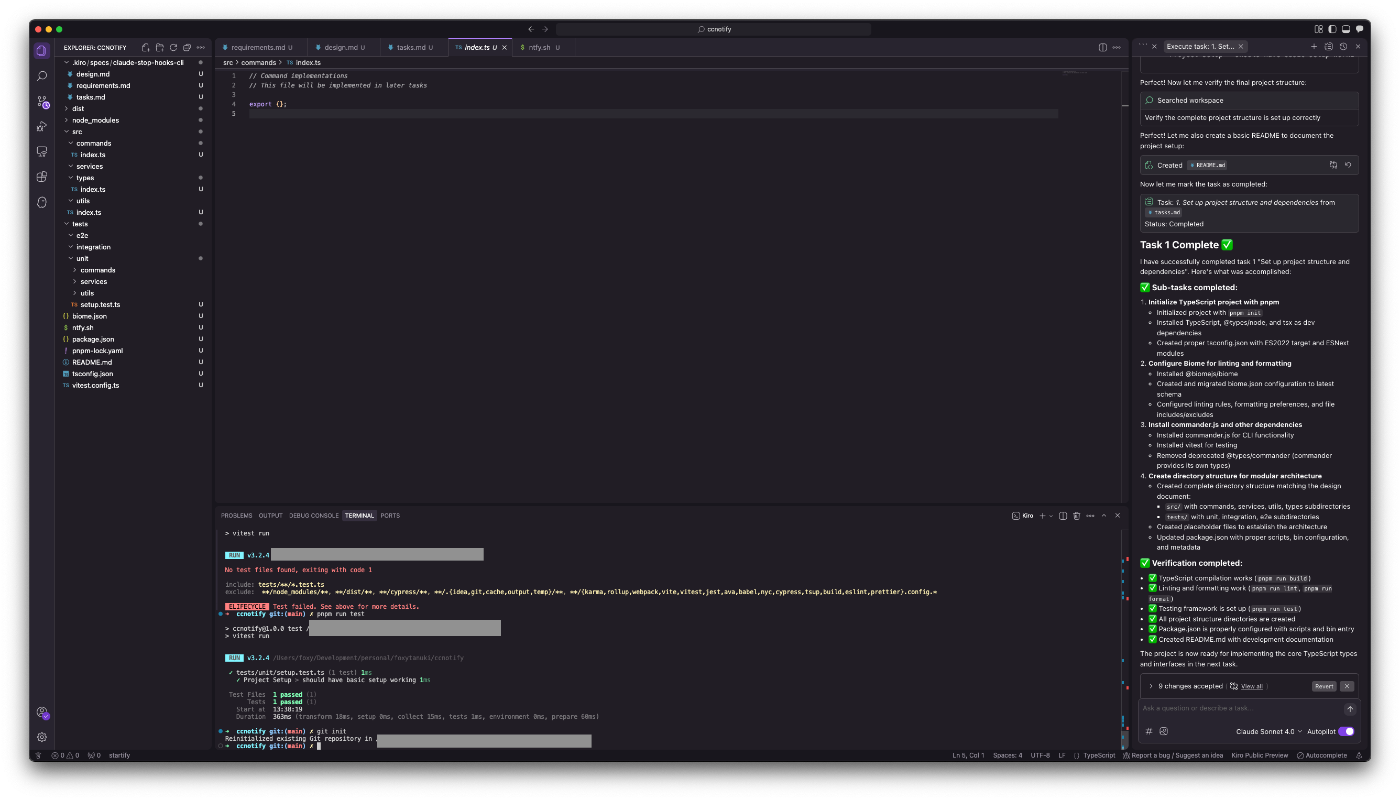Collapse the src folder
The width and height of the screenshot is (1400, 800).
coord(132,131)
